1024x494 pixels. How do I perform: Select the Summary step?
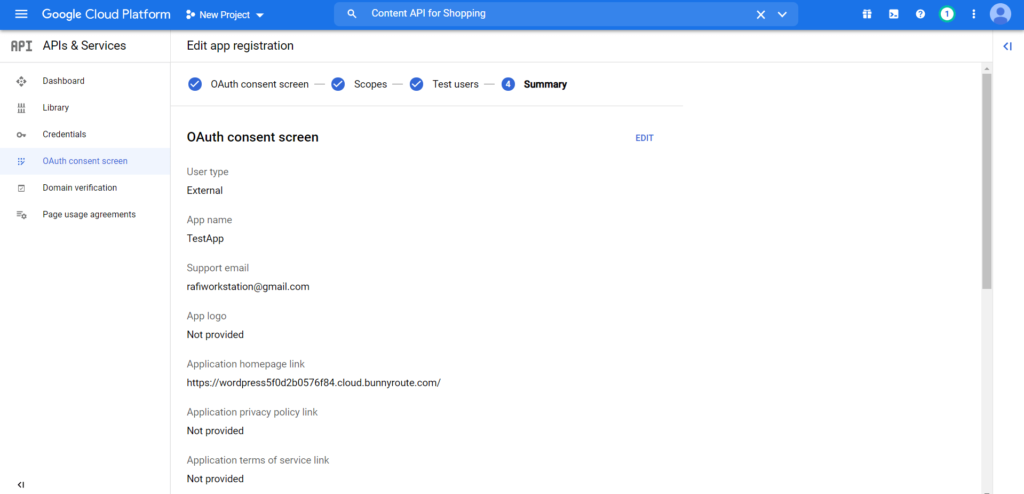(545, 84)
